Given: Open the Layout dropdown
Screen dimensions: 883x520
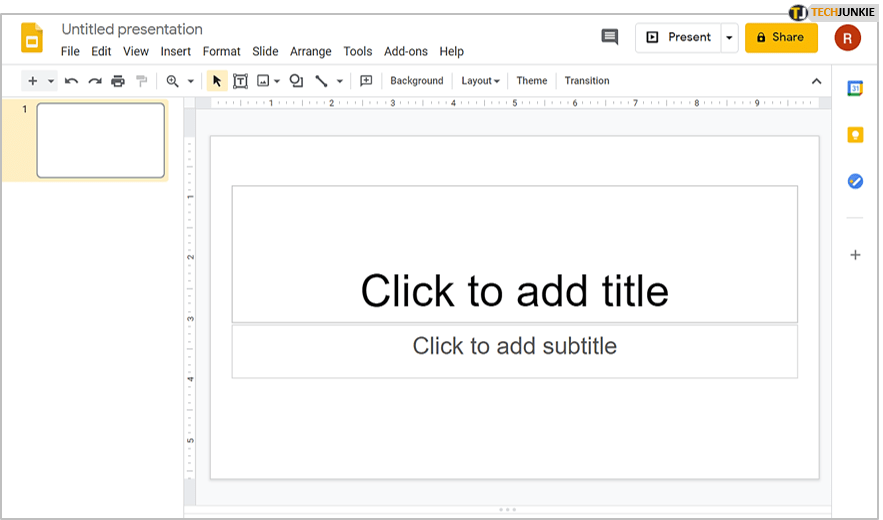Looking at the screenshot, I should coord(480,81).
